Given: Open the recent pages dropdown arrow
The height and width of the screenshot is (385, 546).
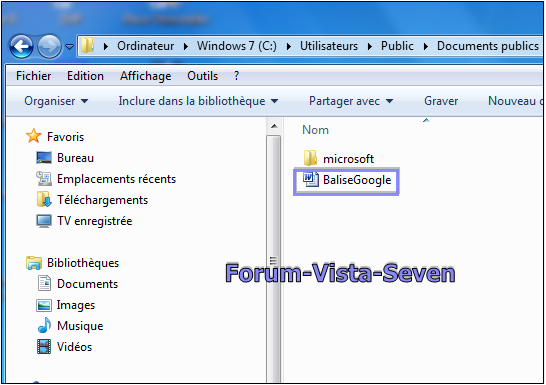Looking at the screenshot, I should 70,47.
